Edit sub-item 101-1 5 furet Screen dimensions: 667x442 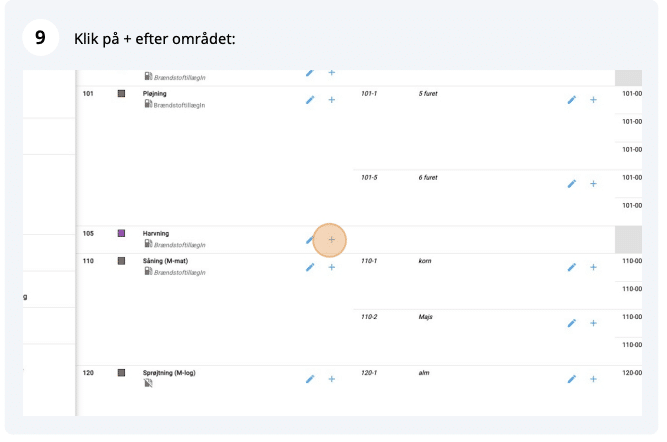coord(572,100)
